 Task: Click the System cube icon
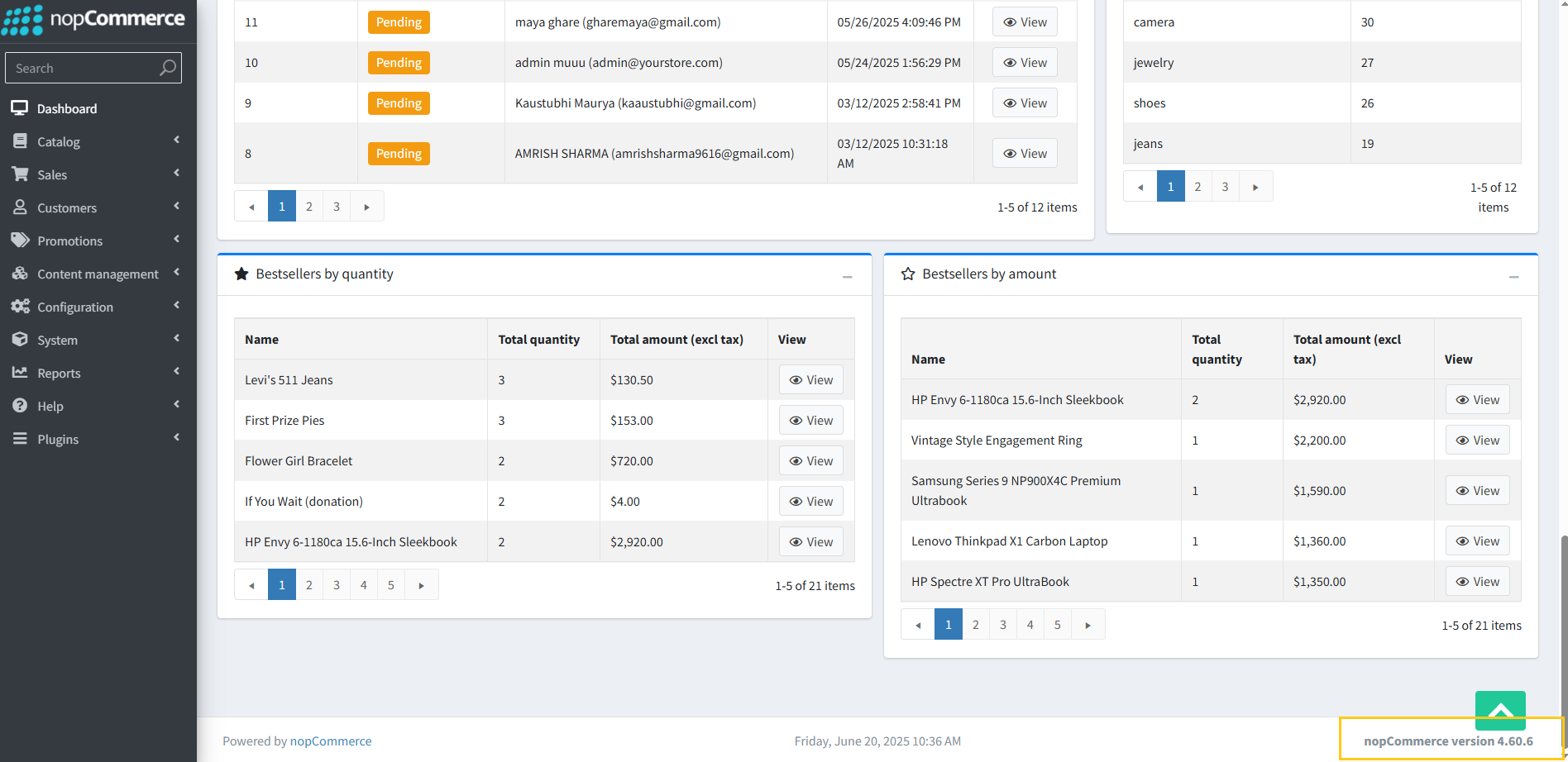click(20, 340)
